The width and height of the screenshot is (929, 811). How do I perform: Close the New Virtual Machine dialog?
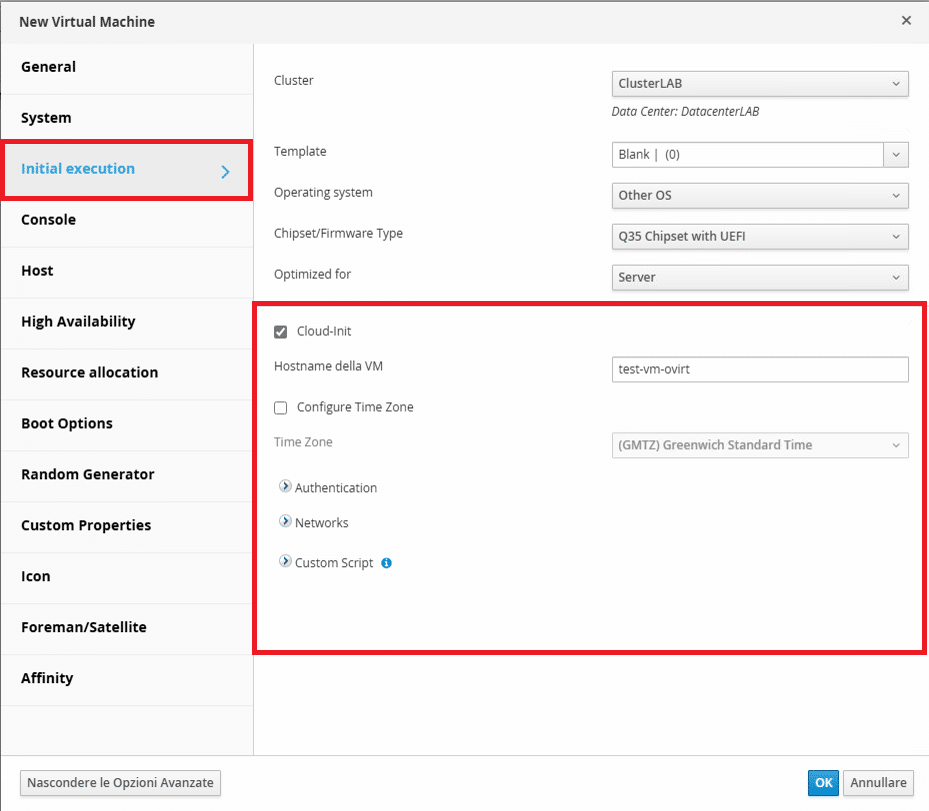(906, 21)
